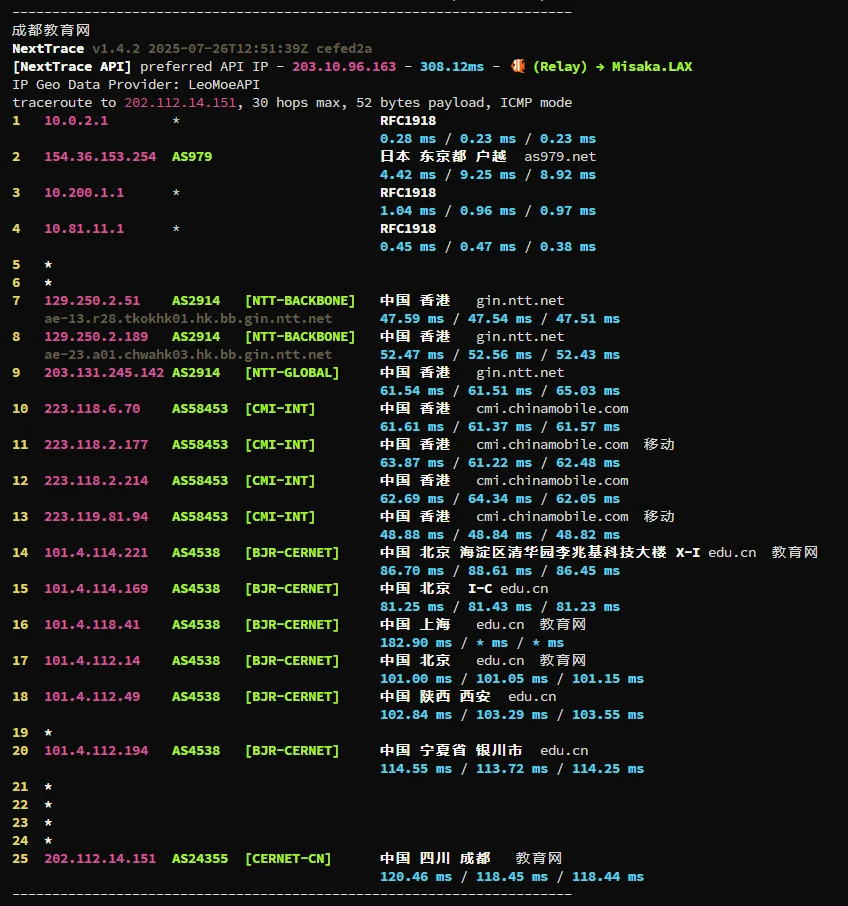Select hop 15 IP 101.4.114.169
This screenshot has width=848, height=906.
[96, 588]
